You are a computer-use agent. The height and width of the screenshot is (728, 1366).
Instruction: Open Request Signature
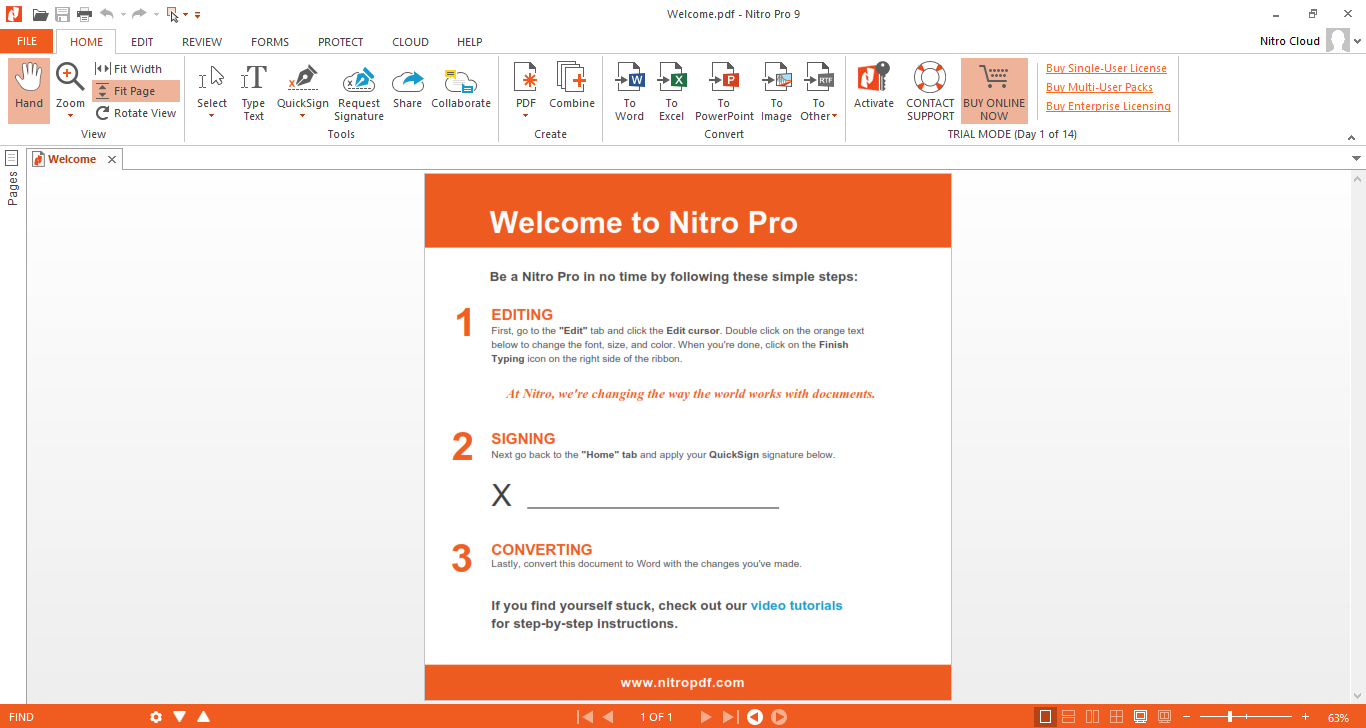pyautogui.click(x=359, y=92)
